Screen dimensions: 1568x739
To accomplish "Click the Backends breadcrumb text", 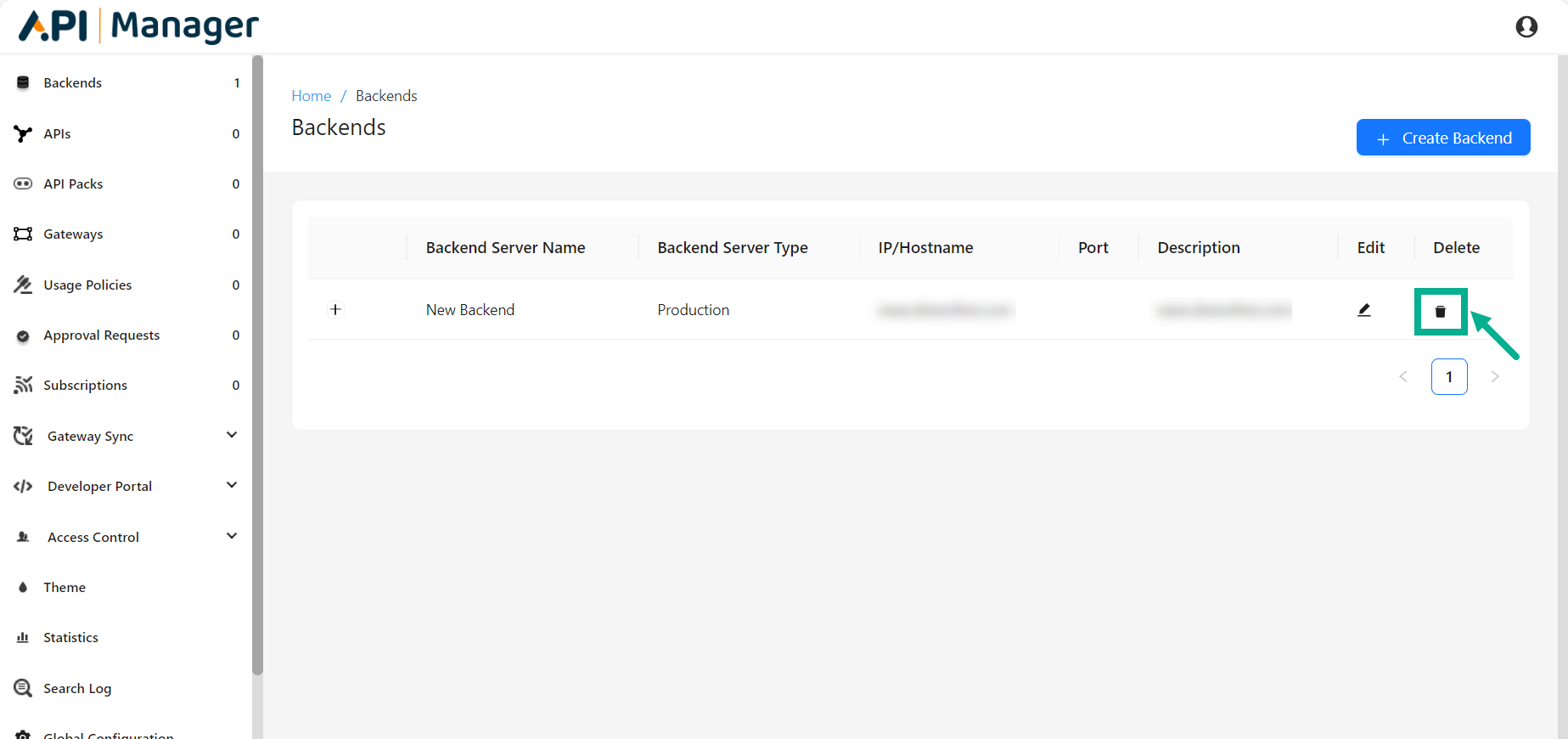I will 386,96.
